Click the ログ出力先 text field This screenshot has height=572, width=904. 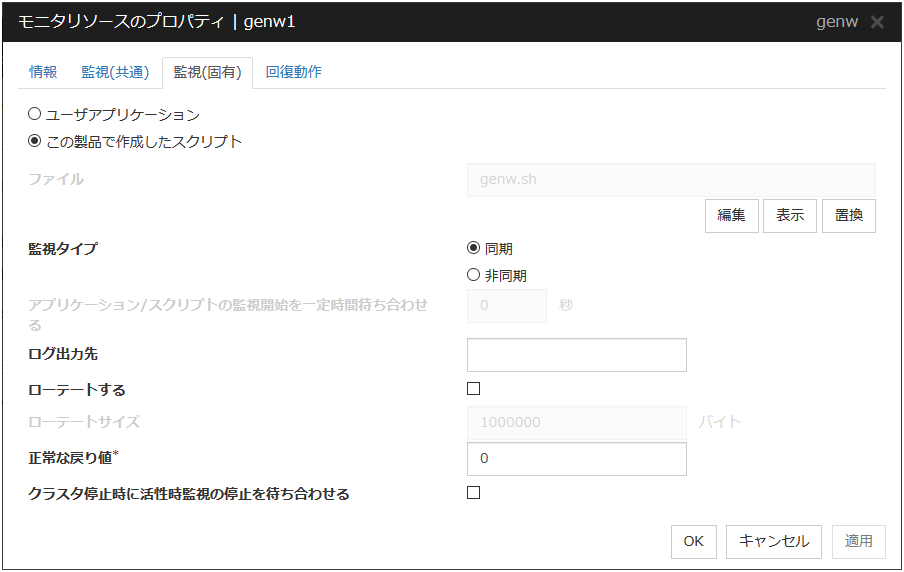(x=576, y=355)
